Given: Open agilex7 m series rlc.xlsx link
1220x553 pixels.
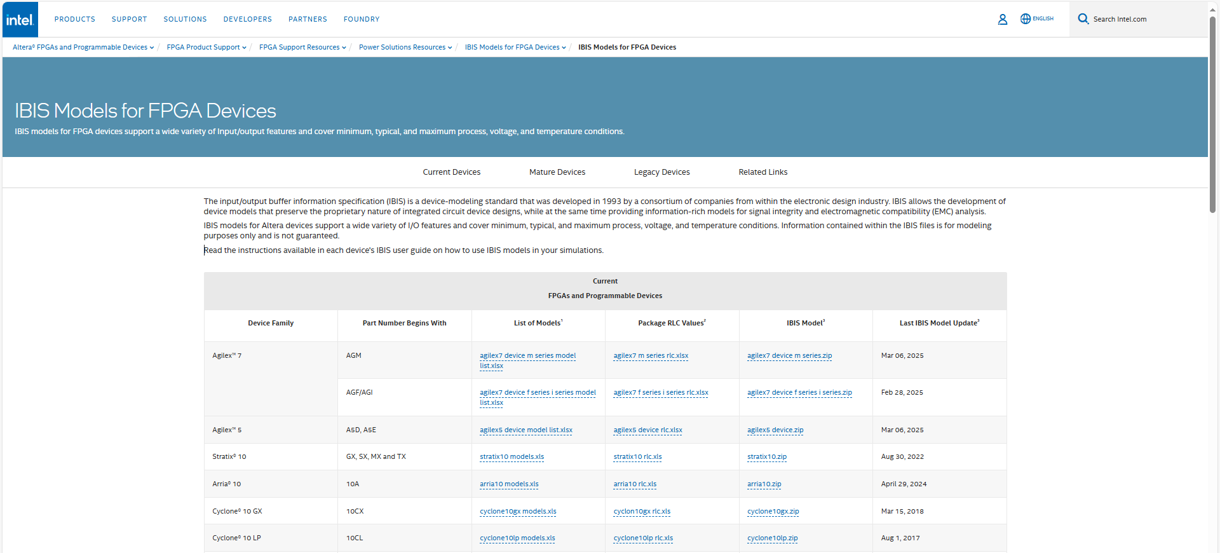Looking at the screenshot, I should point(650,356).
